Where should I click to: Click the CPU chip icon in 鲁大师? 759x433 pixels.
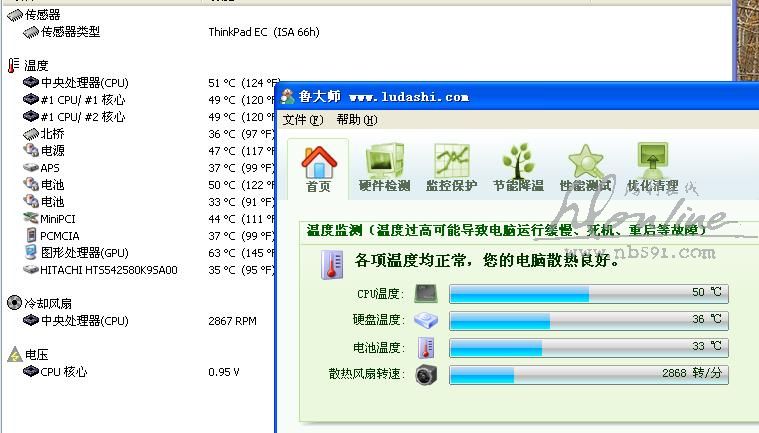[426, 294]
